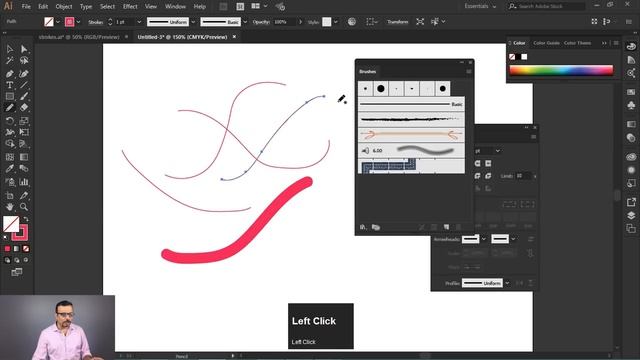The width and height of the screenshot is (640, 360).
Task: Select the Curvature tool
Action: 24,74
